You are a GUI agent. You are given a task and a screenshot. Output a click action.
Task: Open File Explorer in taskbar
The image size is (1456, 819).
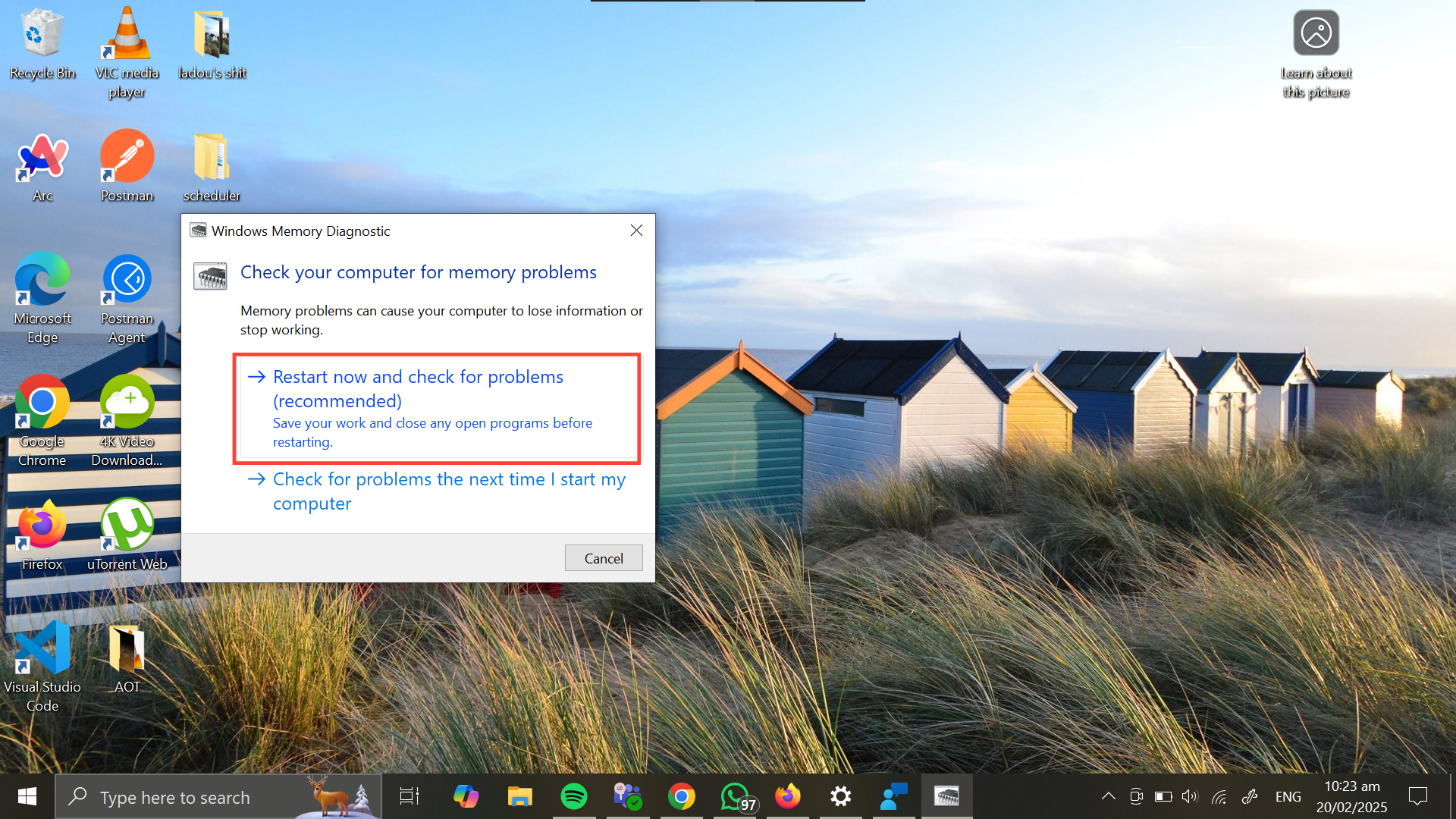tap(519, 796)
